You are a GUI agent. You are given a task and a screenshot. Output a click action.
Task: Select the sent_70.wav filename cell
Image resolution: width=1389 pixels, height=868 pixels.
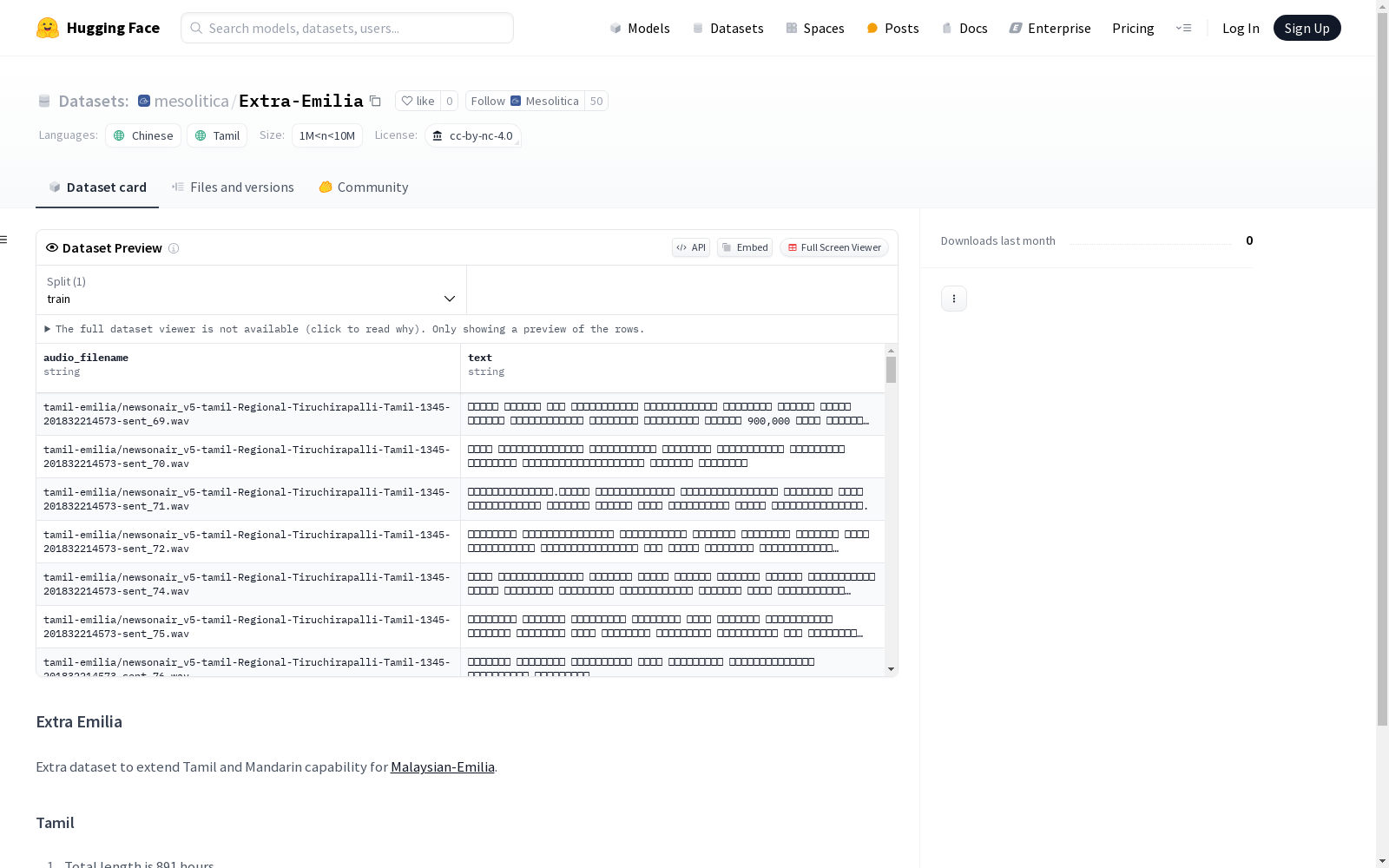click(248, 457)
